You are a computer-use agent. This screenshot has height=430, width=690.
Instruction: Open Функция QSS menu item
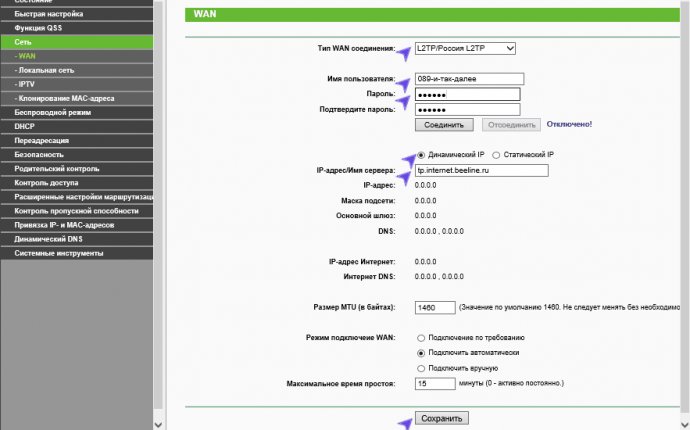tap(77, 28)
